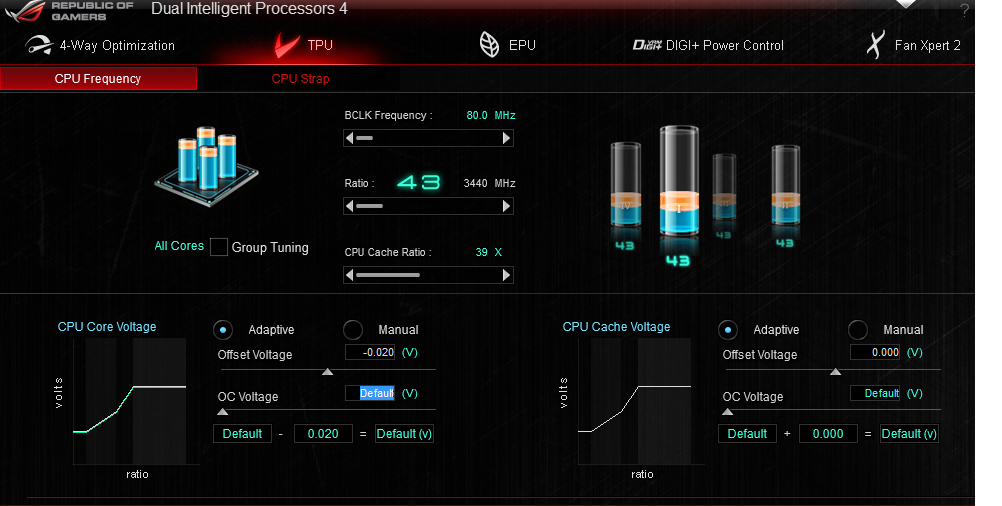The width and height of the screenshot is (1002, 506).
Task: Select the rightmost core cylinder
Action: coord(785,185)
